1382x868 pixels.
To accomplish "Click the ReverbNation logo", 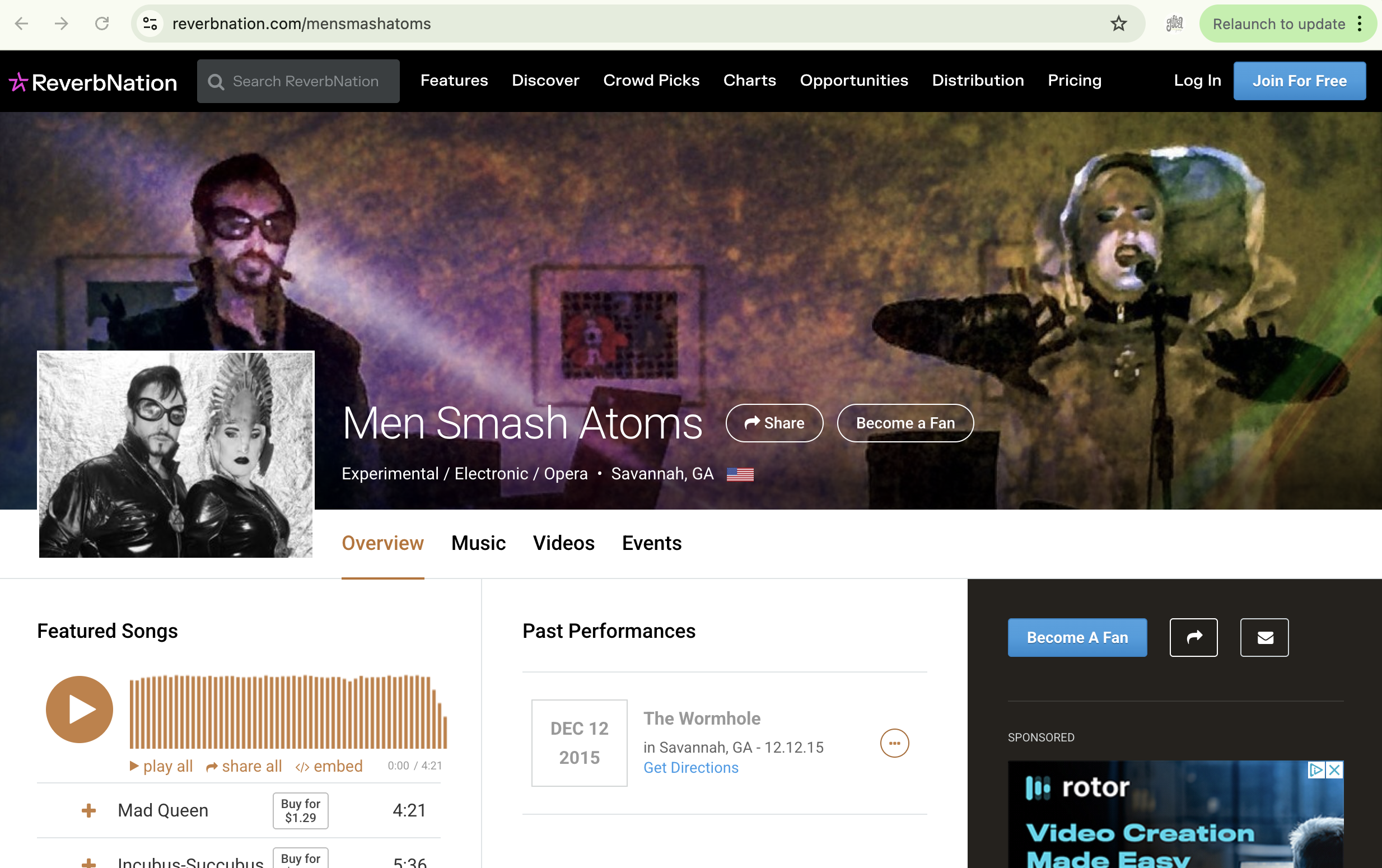I will point(93,82).
